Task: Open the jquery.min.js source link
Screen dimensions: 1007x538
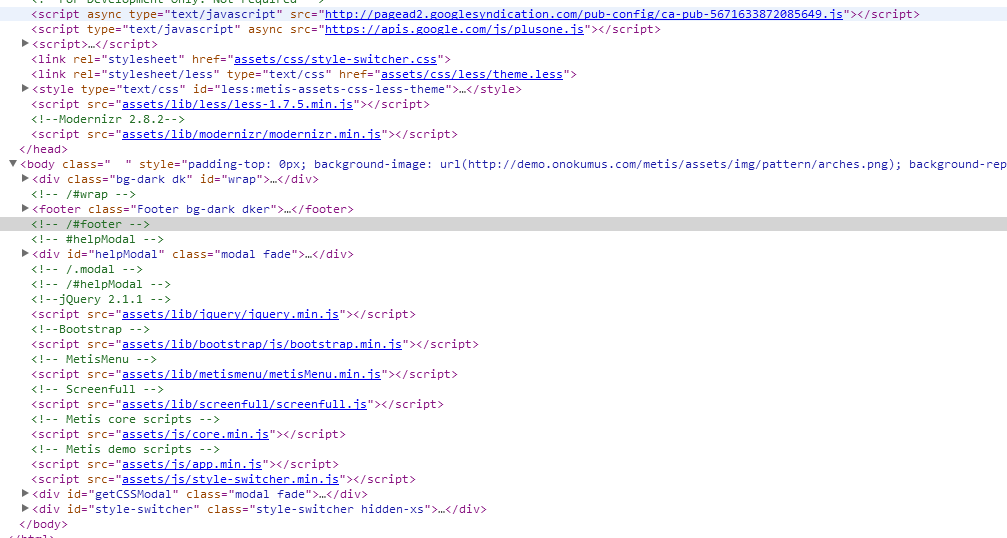Action: (230, 314)
